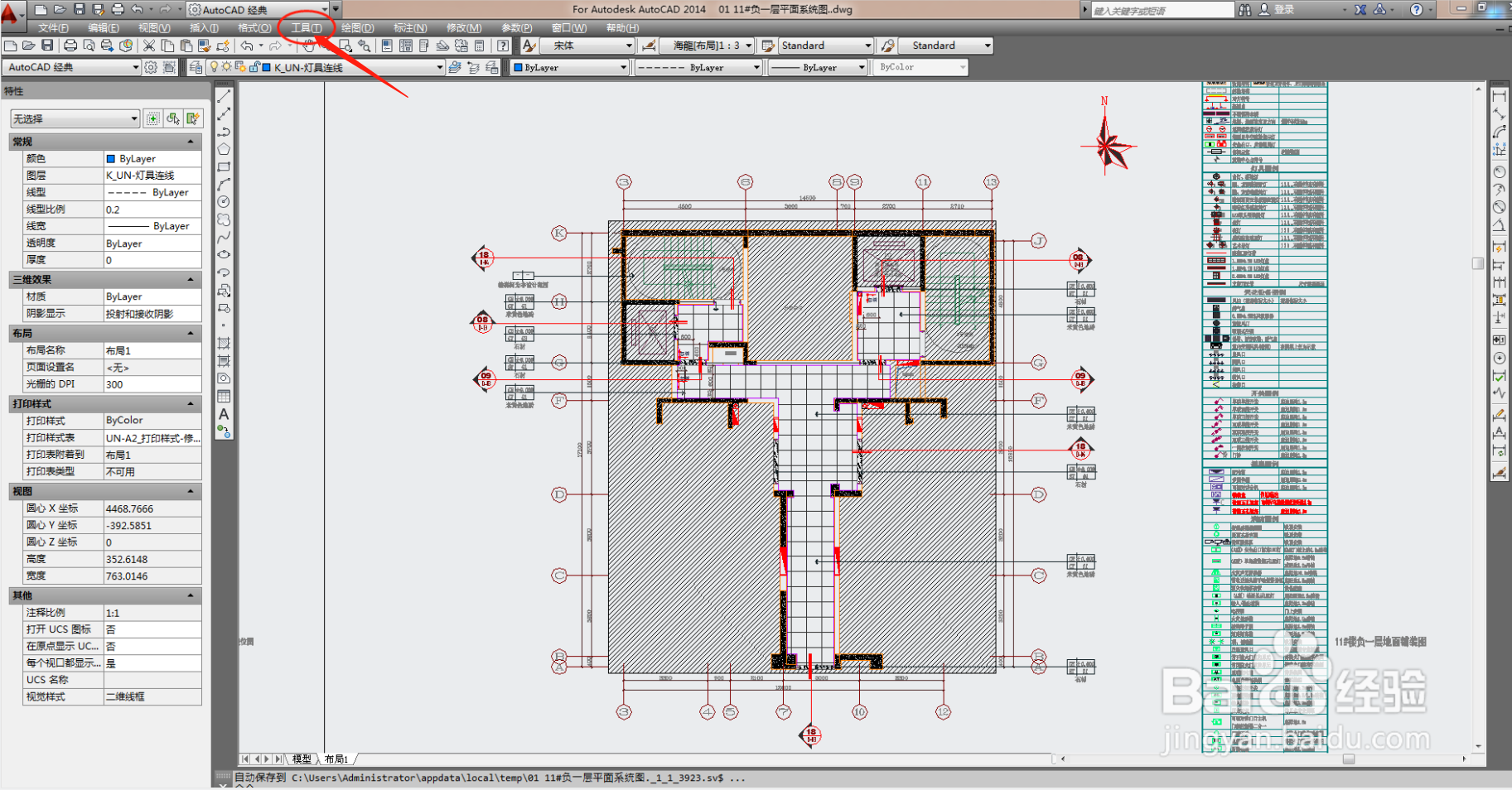This screenshot has height=790, width=1512.
Task: Click the 颜色 ByLayer color value
Action: click(x=152, y=158)
